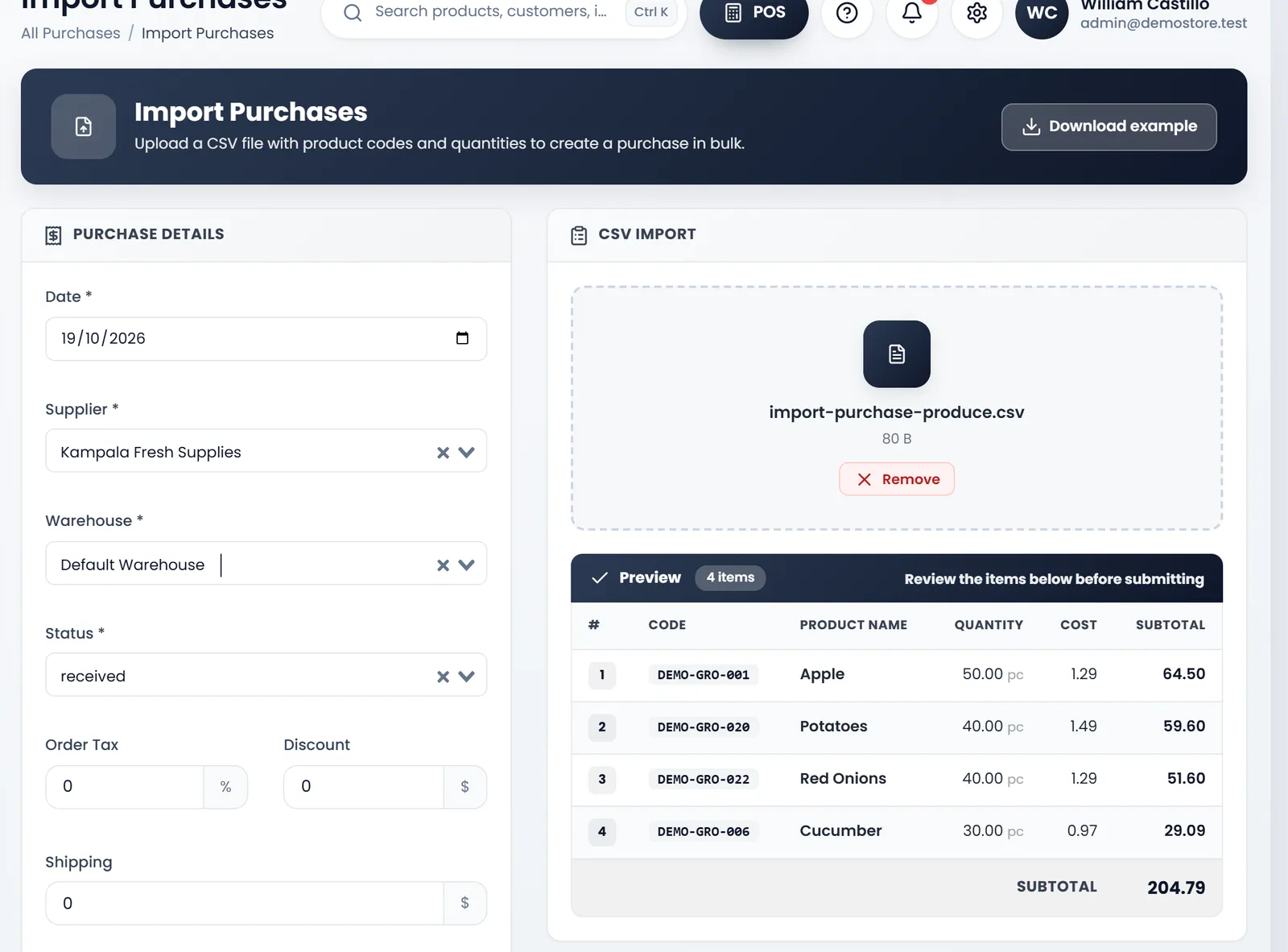The height and width of the screenshot is (952, 1288).
Task: Open the help question mark icon
Action: click(847, 13)
